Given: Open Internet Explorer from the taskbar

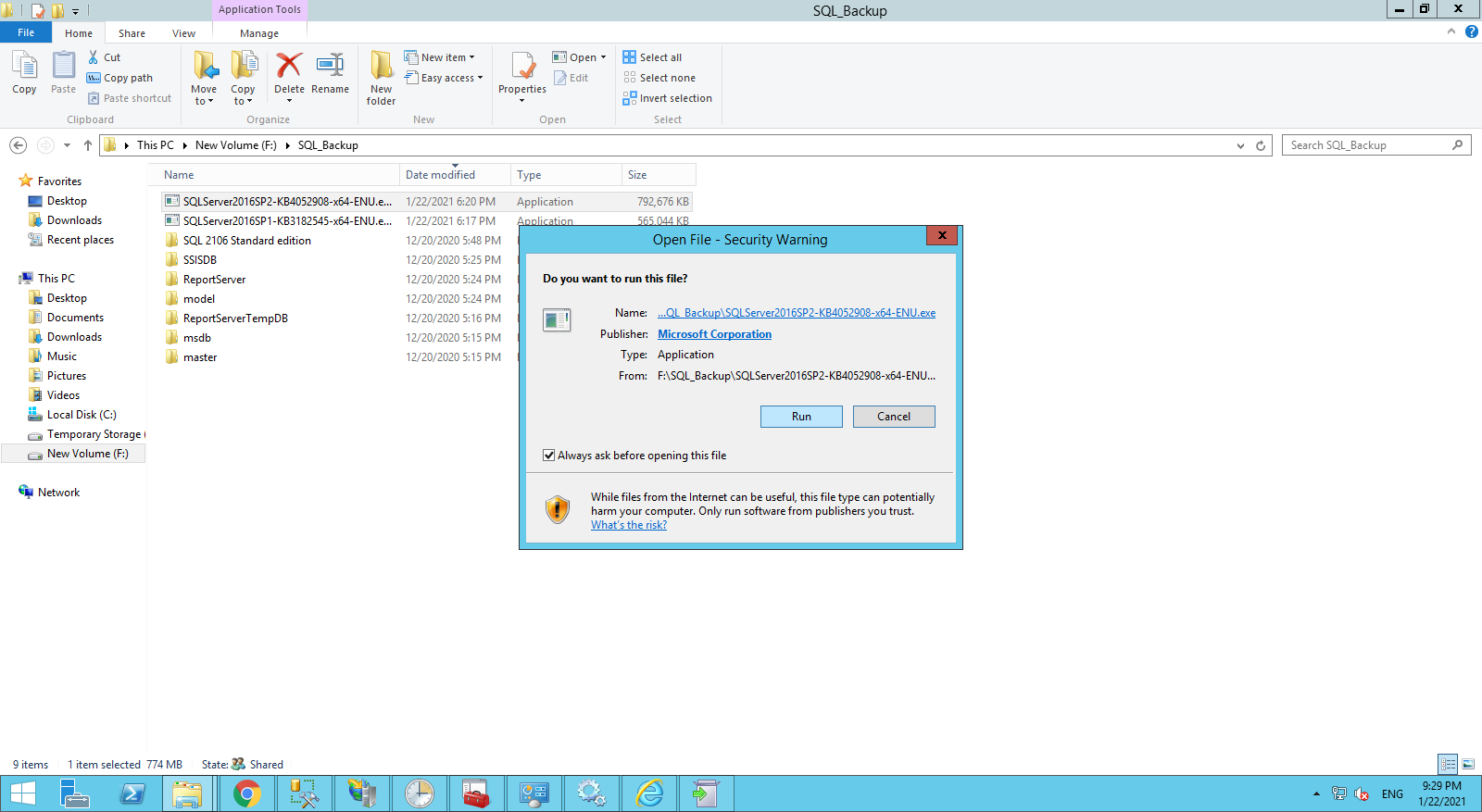Looking at the screenshot, I should 650,793.
